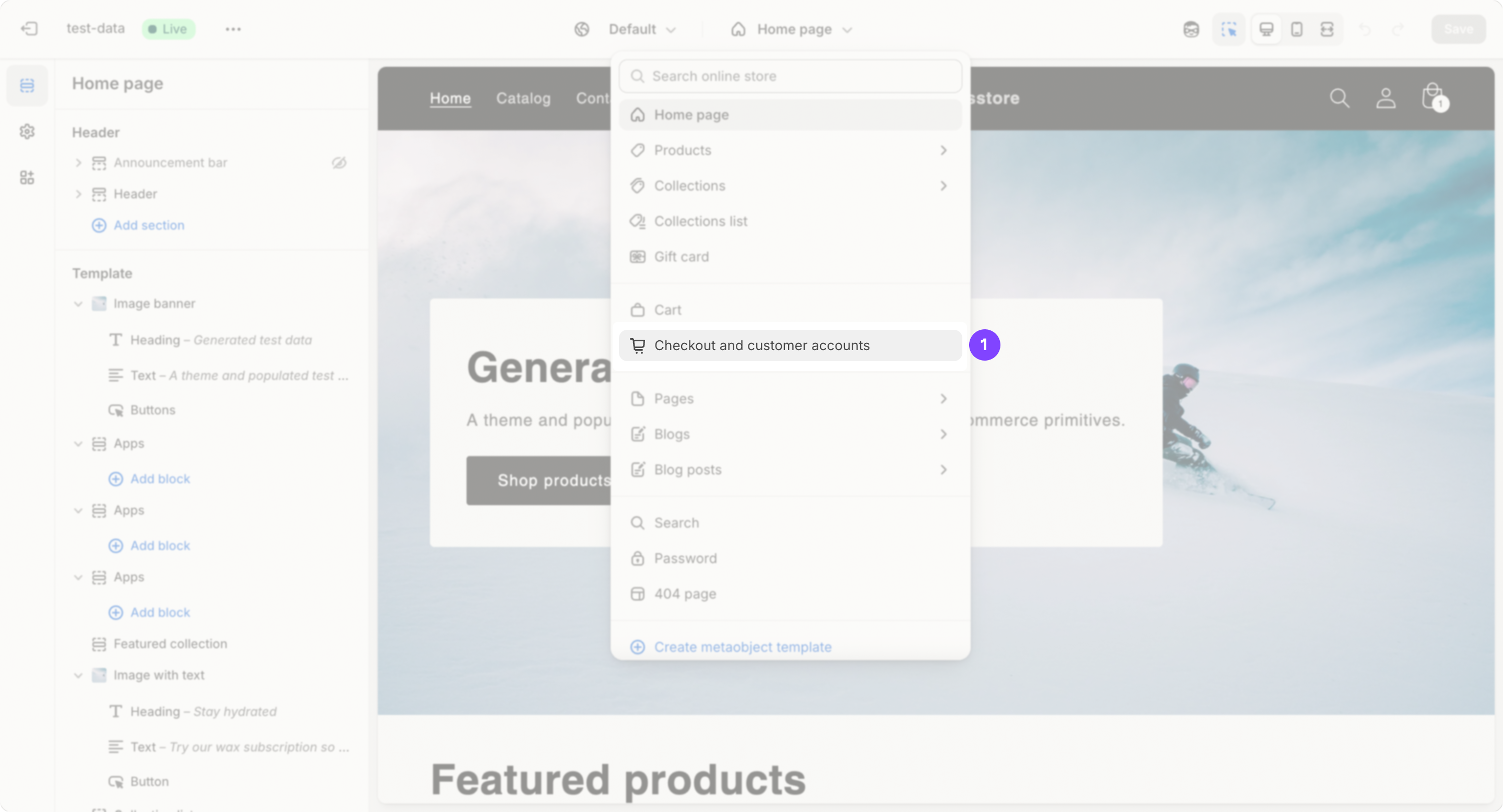The width and height of the screenshot is (1503, 812).
Task: Click the redo arrow
Action: click(1398, 29)
